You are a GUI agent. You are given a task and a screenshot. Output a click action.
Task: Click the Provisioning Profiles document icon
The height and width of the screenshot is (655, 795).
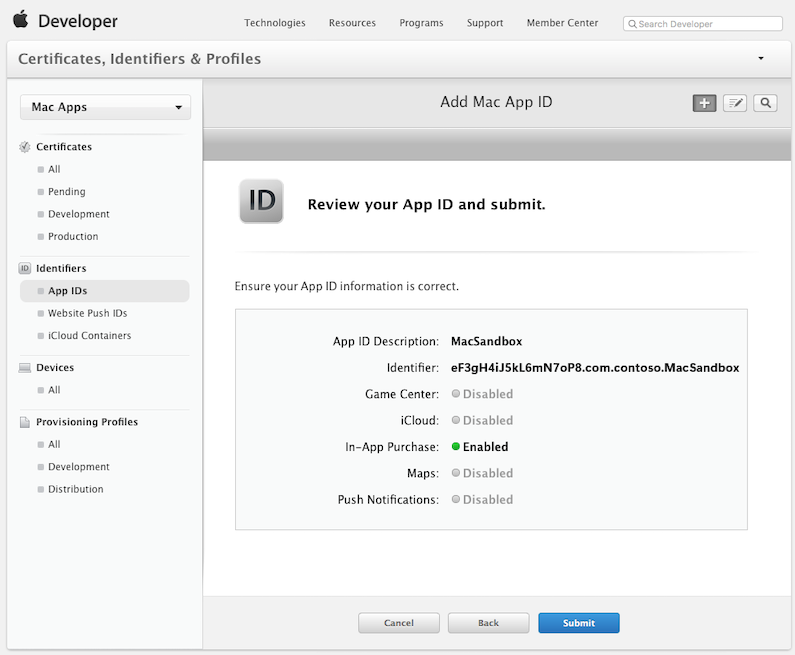[25, 422]
